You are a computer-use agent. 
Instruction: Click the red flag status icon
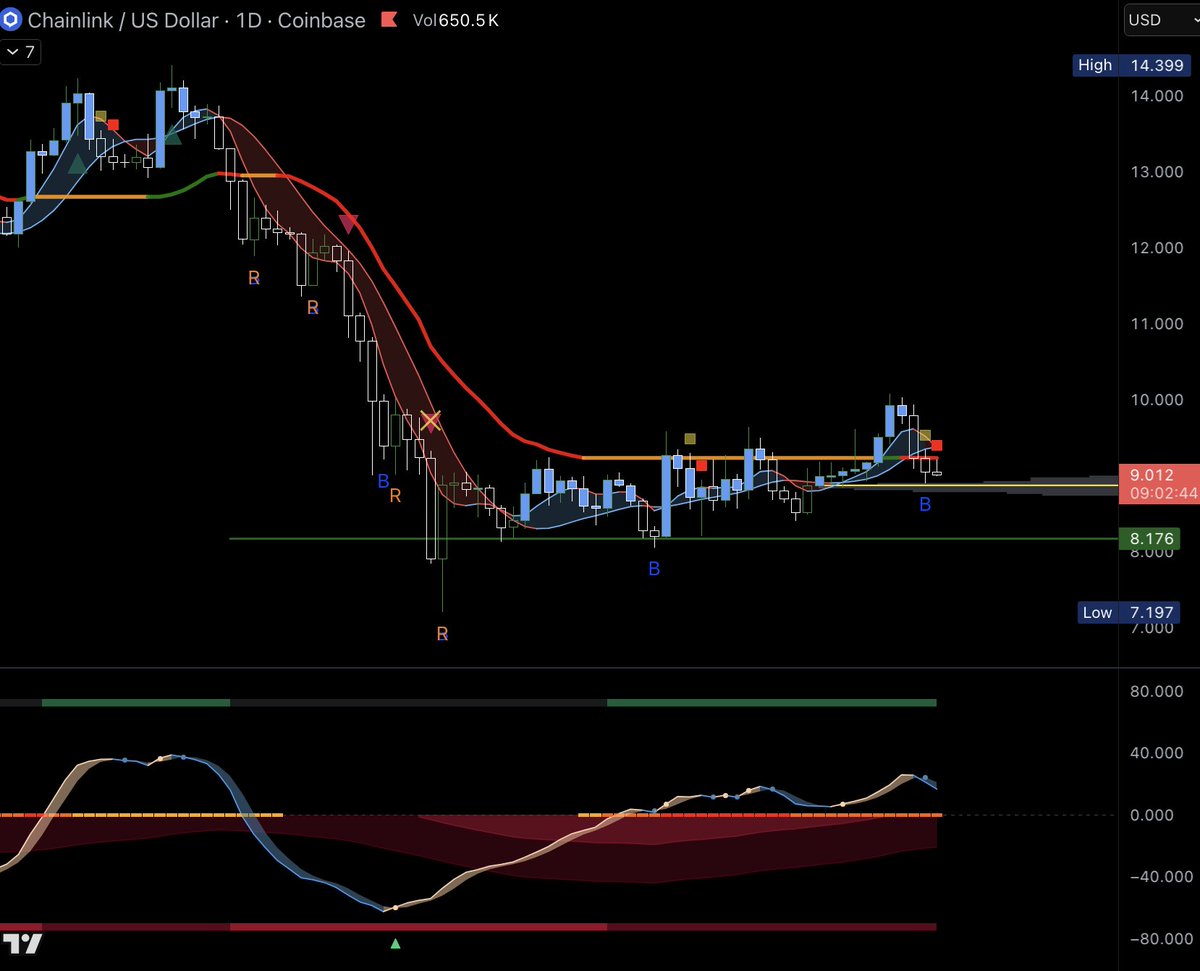(389, 20)
